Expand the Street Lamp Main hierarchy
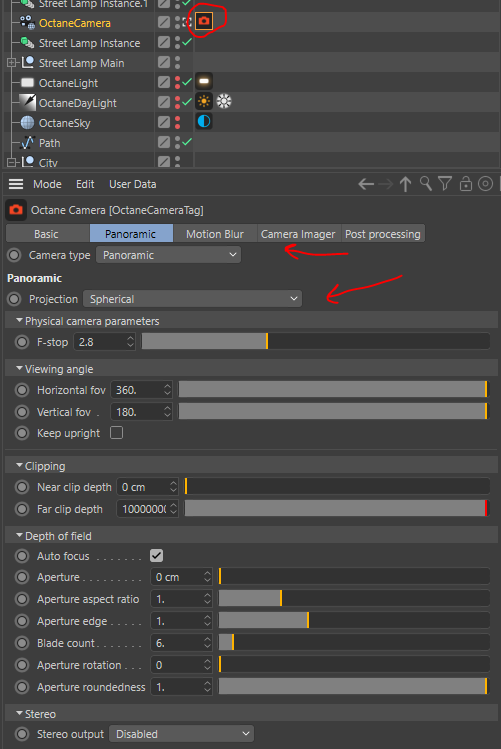The image size is (501, 749). pos(11,63)
